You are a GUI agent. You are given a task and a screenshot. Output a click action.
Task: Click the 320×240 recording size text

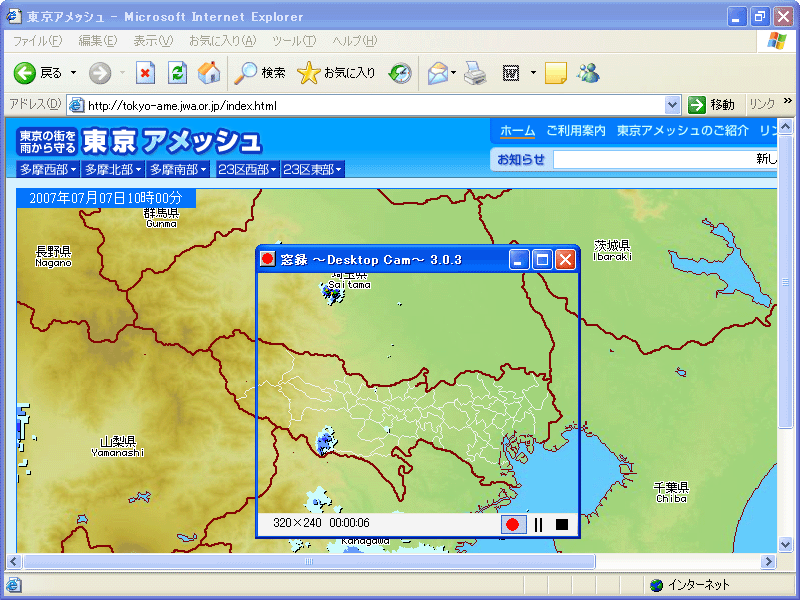pos(297,523)
